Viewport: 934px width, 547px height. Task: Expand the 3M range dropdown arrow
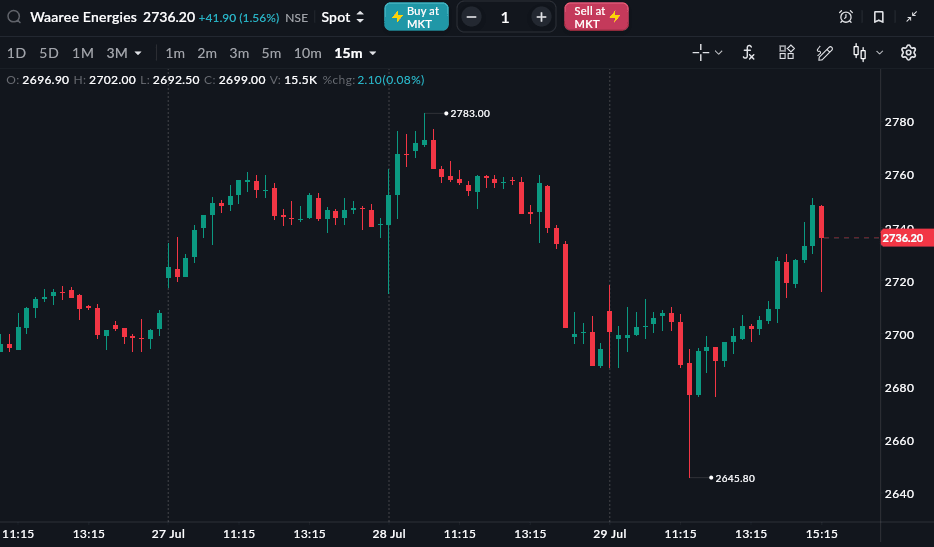(138, 54)
